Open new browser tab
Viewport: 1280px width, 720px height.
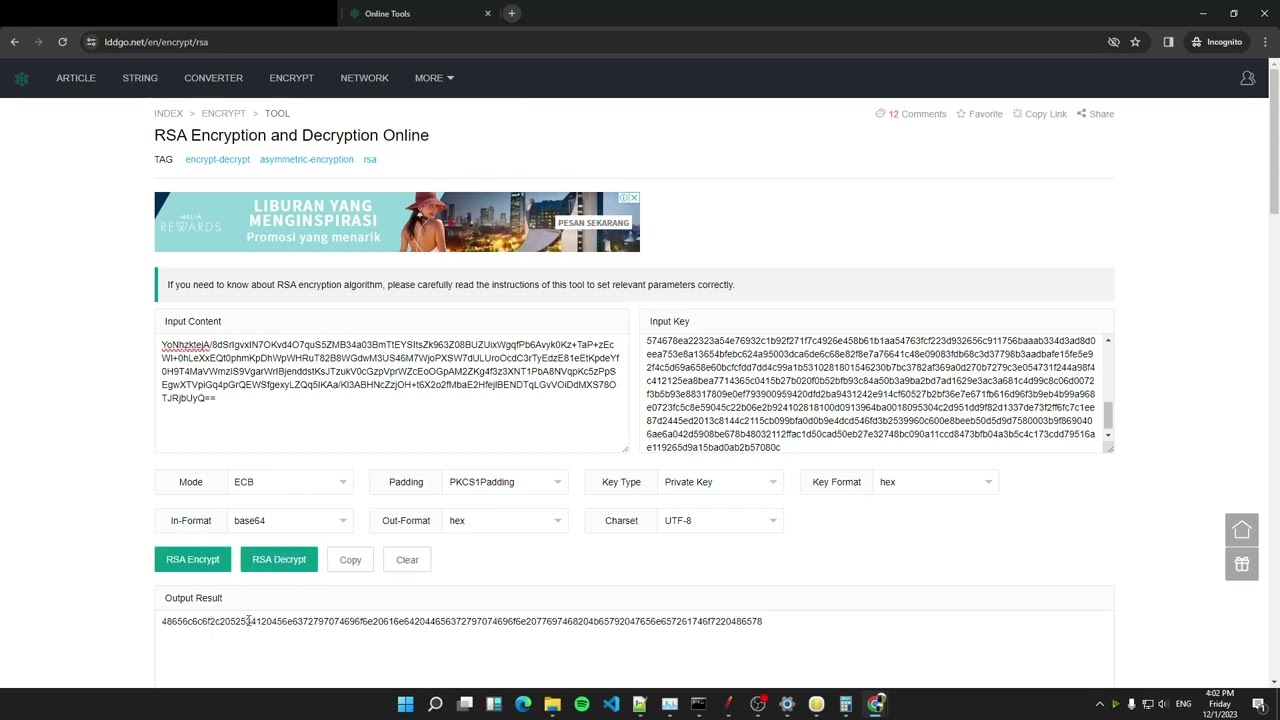[x=511, y=13]
